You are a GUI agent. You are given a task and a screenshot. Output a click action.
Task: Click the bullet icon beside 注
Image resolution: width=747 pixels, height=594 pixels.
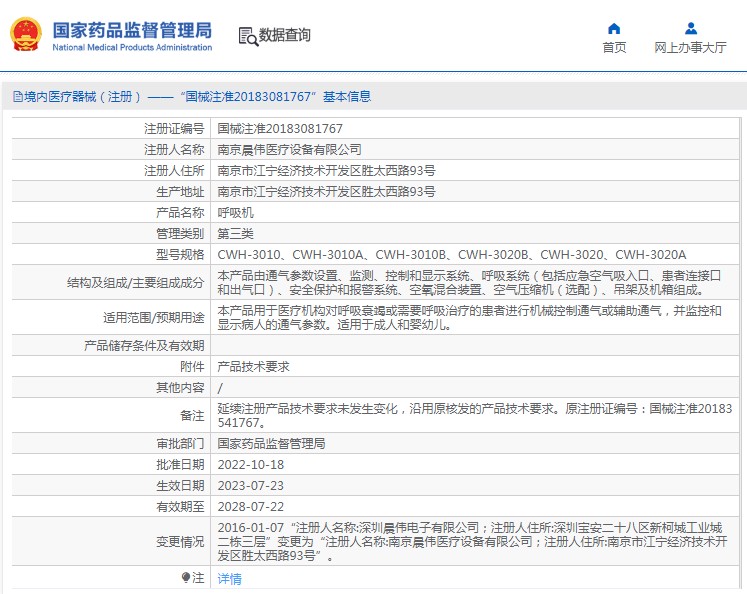186,578
